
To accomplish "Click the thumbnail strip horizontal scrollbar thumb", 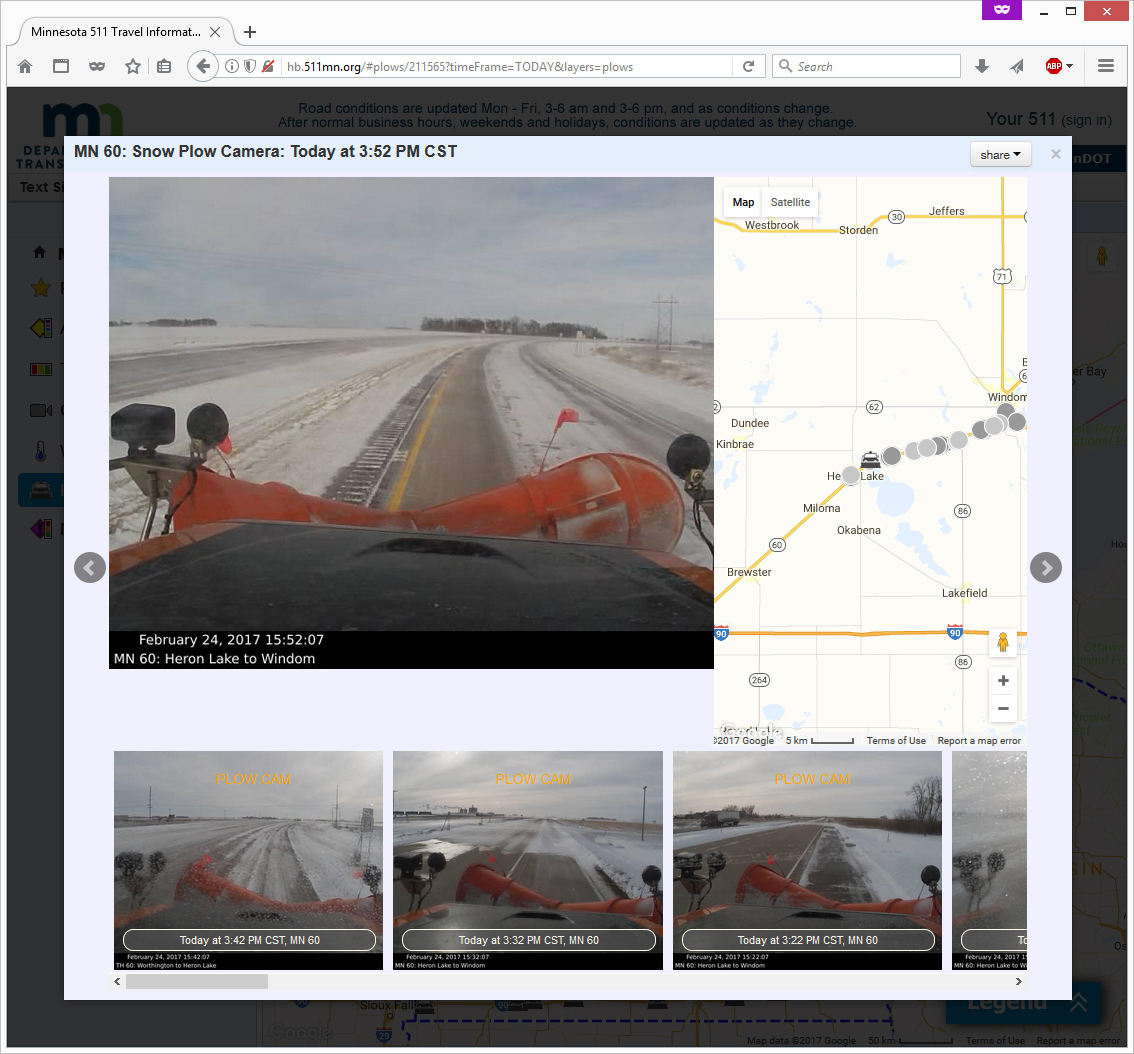I will (197, 982).
